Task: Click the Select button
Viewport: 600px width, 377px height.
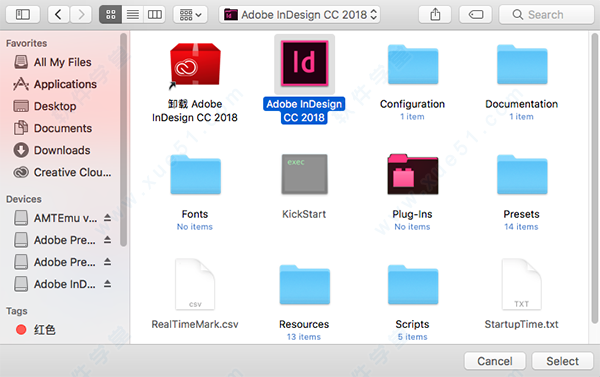Action: click(x=562, y=361)
